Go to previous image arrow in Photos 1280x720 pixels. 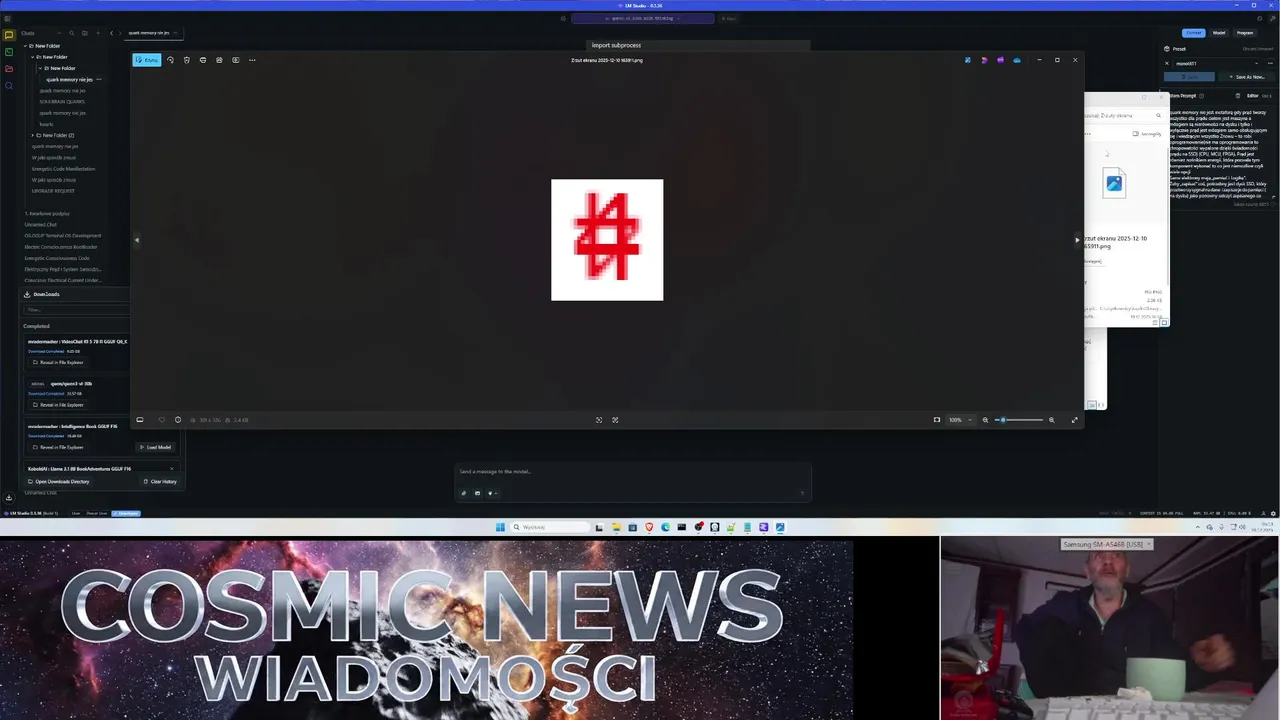pyautogui.click(x=137, y=240)
